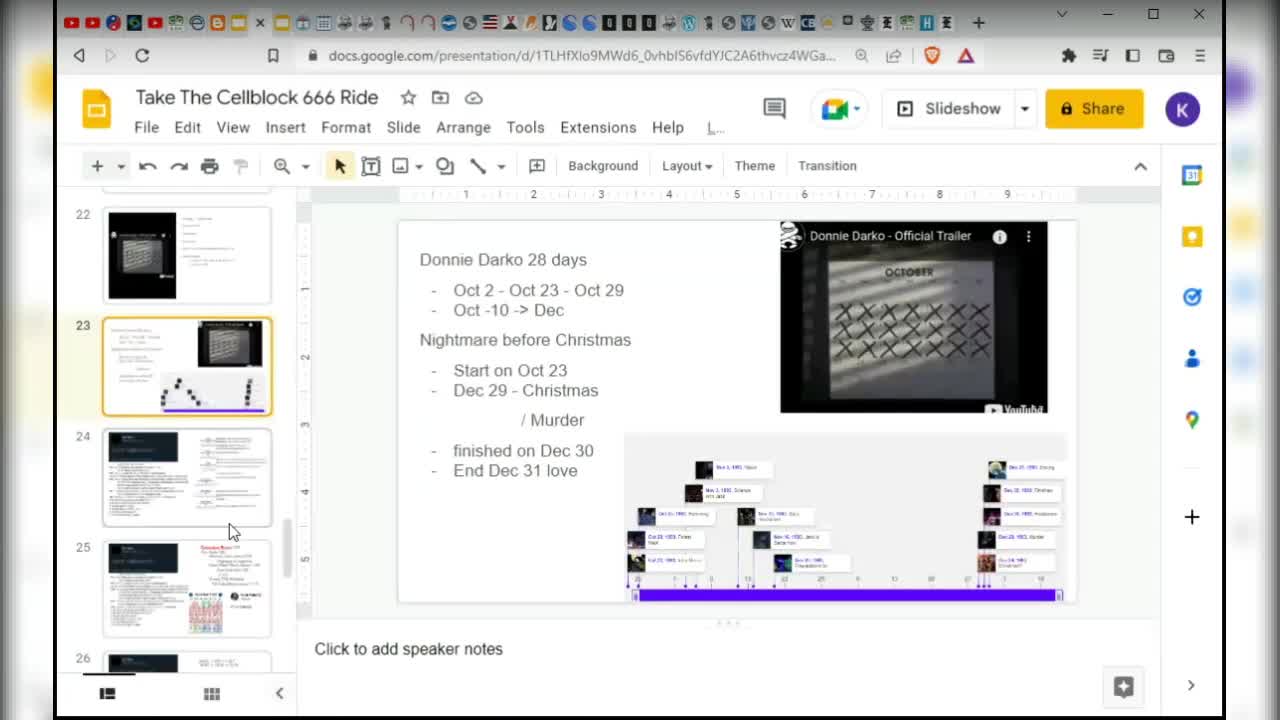
Task: Move presentation to a folder
Action: [440, 97]
